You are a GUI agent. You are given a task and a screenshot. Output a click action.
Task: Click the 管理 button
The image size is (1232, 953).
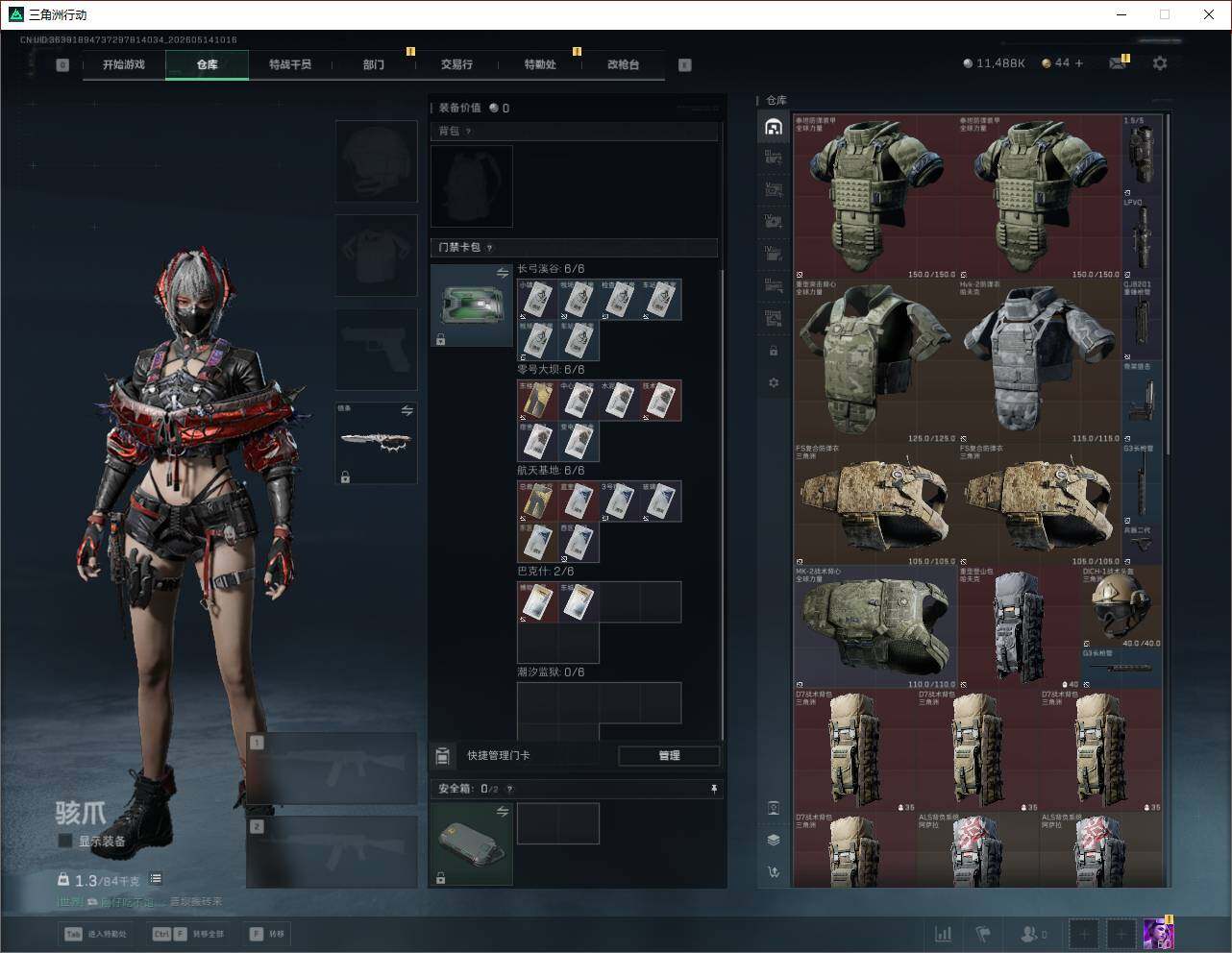tap(669, 756)
